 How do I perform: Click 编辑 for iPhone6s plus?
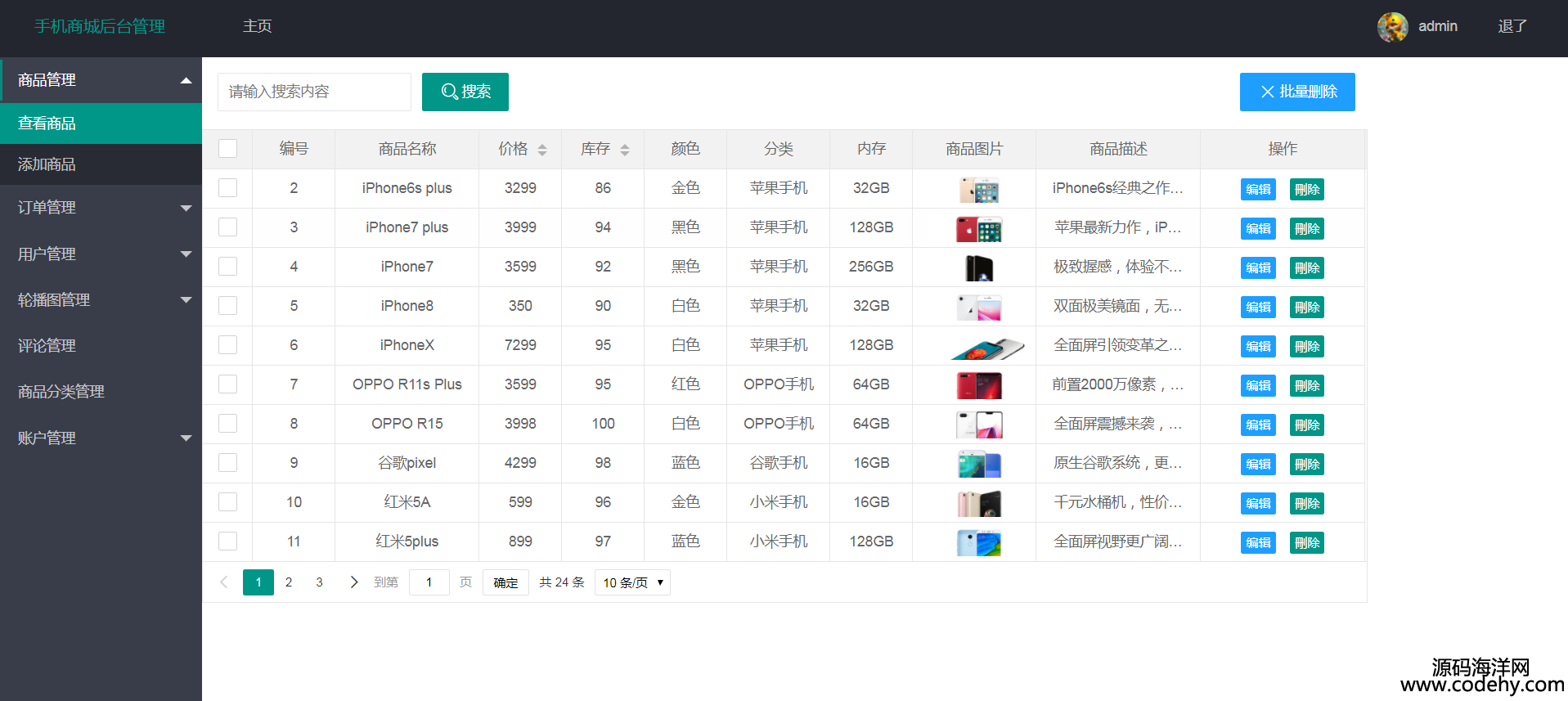pyautogui.click(x=1258, y=190)
